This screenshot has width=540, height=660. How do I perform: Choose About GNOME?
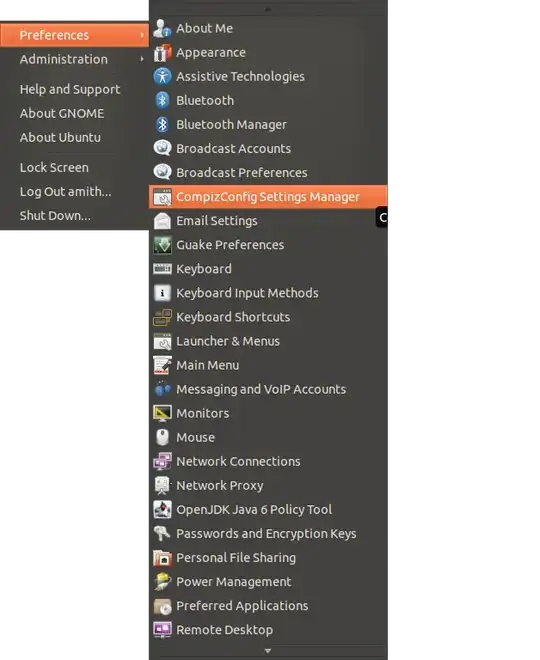[x=62, y=114]
